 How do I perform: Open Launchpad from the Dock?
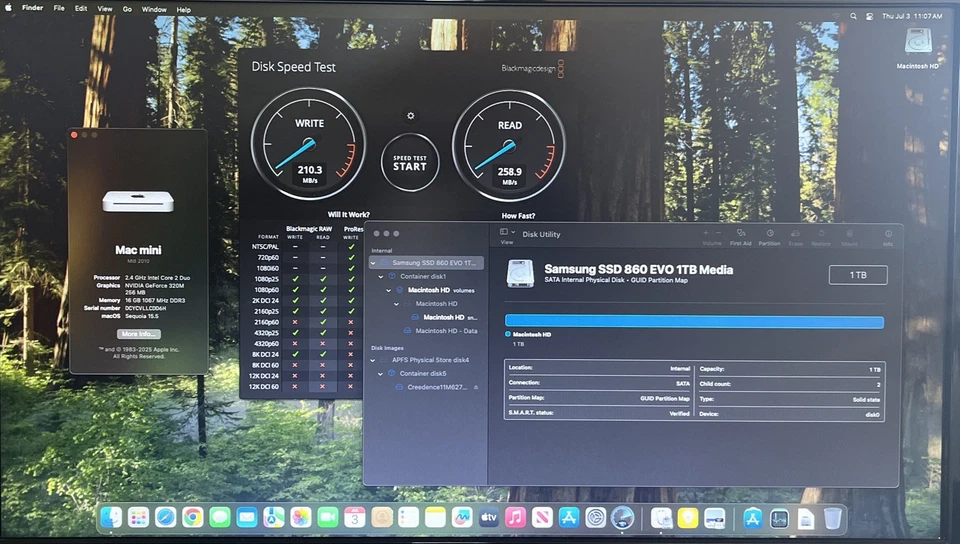tap(138, 518)
